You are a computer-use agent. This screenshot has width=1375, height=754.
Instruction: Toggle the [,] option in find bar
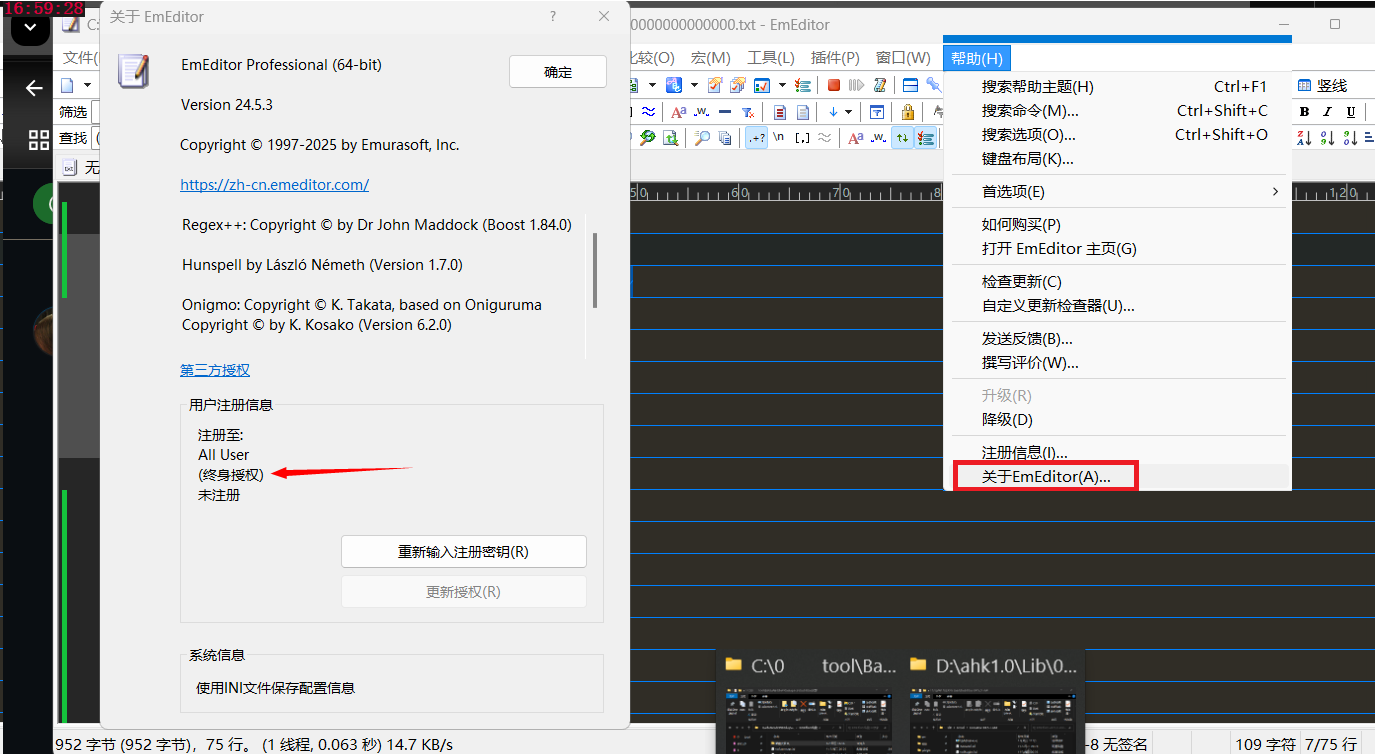coord(802,138)
